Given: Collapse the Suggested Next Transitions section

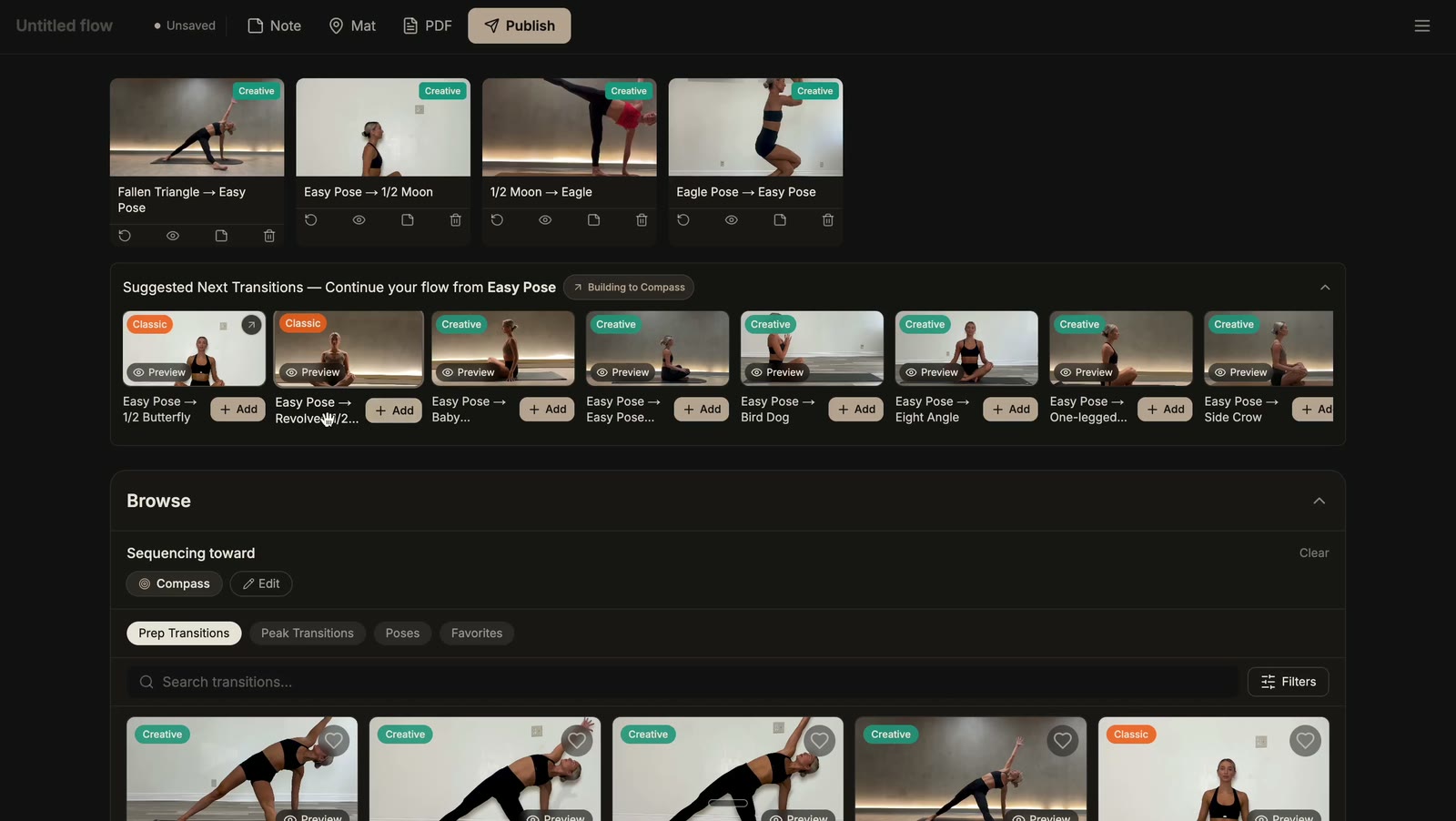Looking at the screenshot, I should pyautogui.click(x=1325, y=288).
